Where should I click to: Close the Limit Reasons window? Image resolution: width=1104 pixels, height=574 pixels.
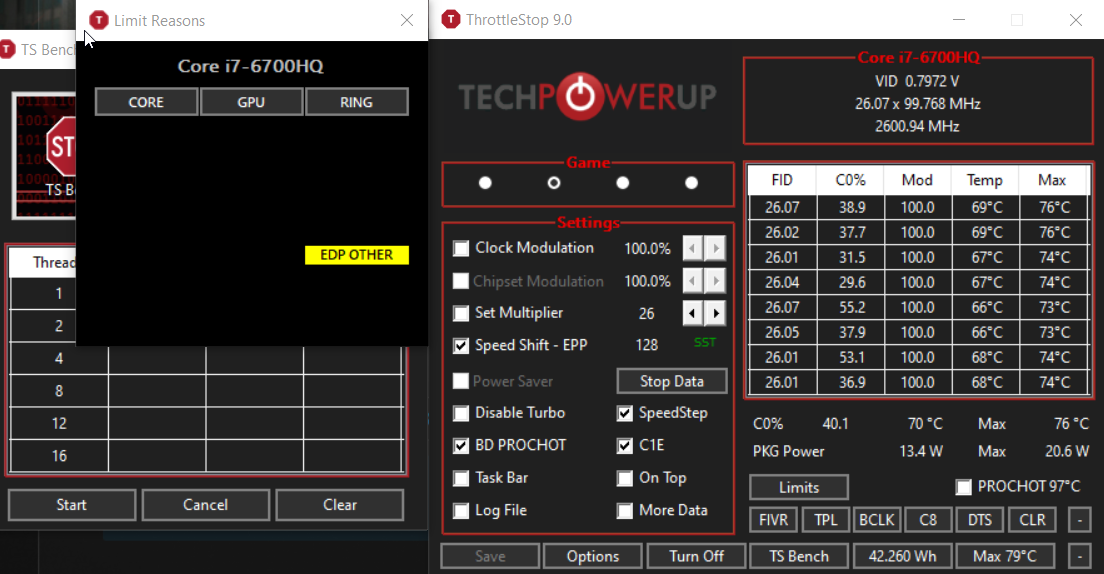(x=407, y=20)
